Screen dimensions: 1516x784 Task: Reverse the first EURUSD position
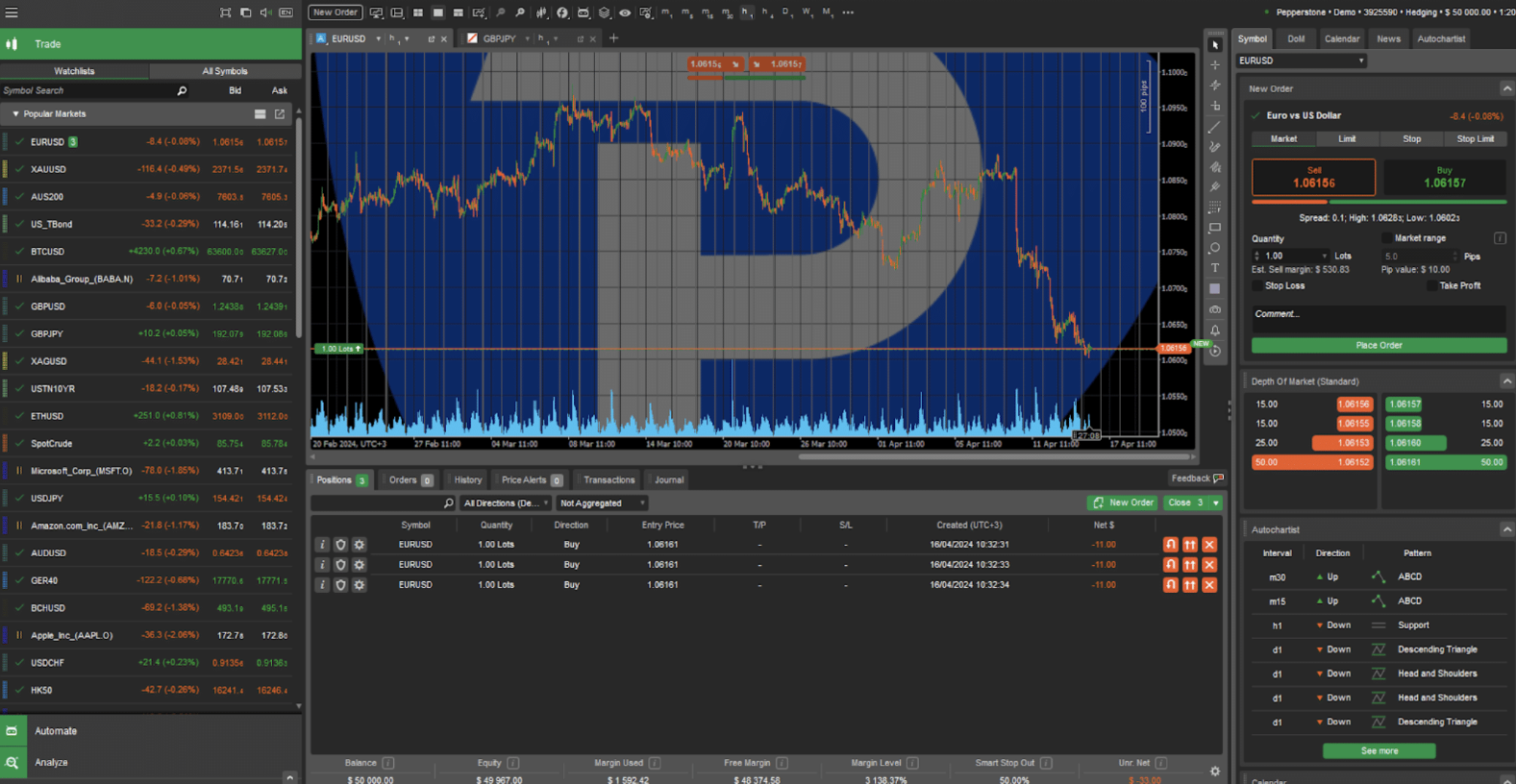[1170, 545]
